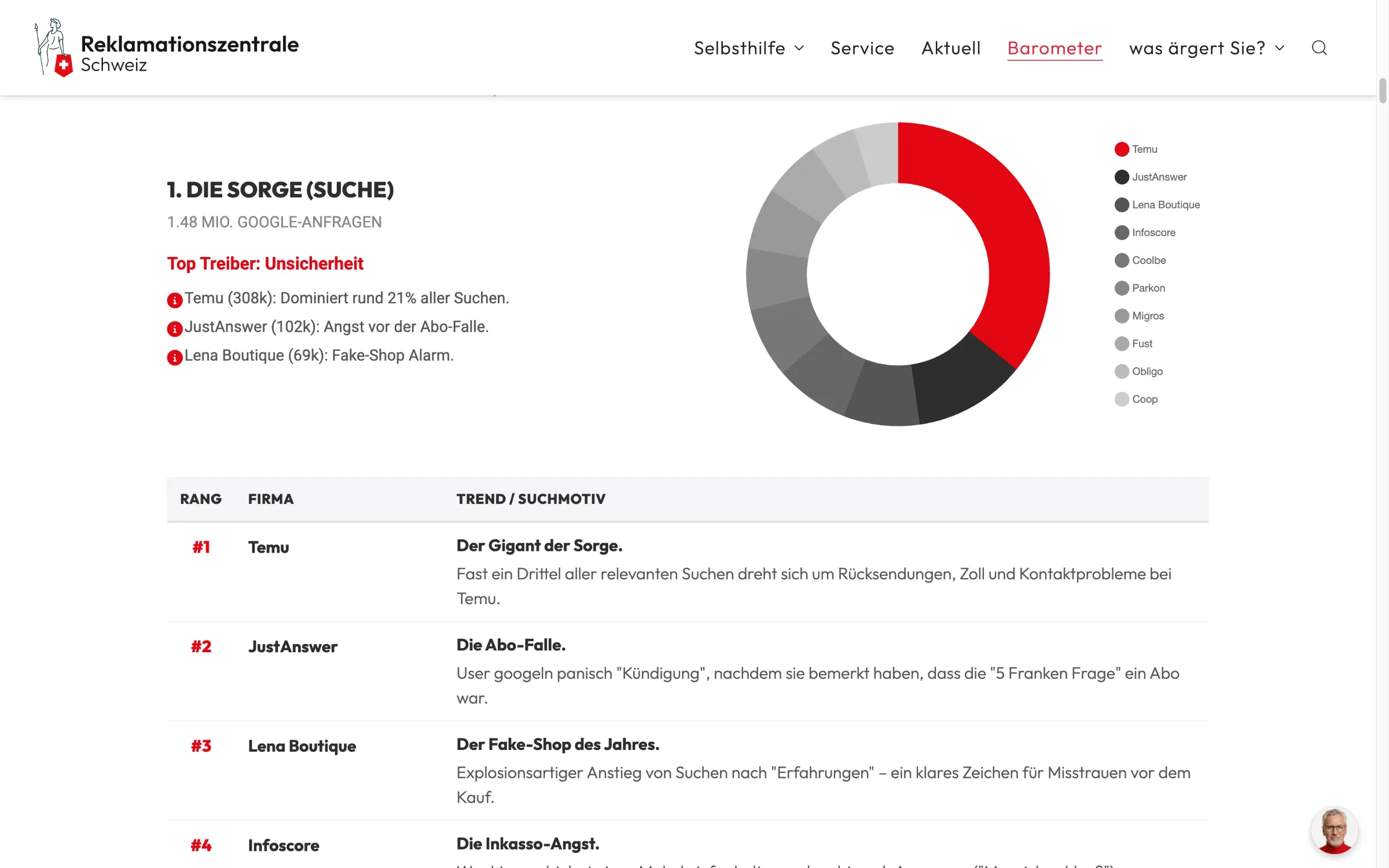Open the Service menu item
The image size is (1389, 868).
point(862,48)
